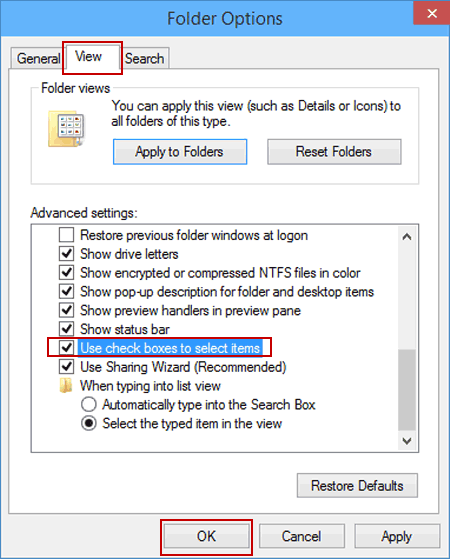This screenshot has width=450, height=559.
Task: Enable Restore previous folder windows at logon
Action: [66, 235]
